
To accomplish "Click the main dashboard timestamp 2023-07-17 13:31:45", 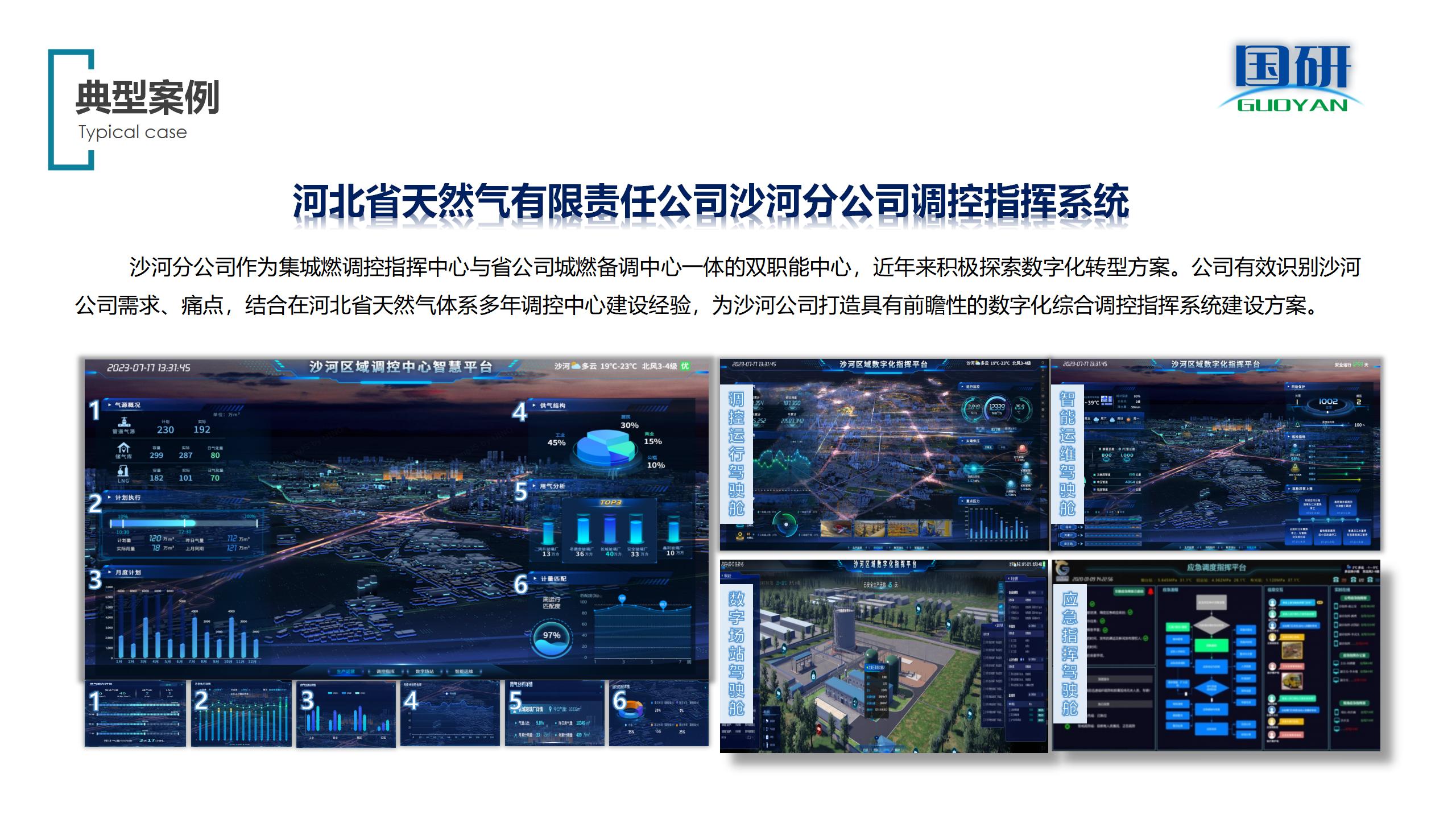I will [149, 368].
